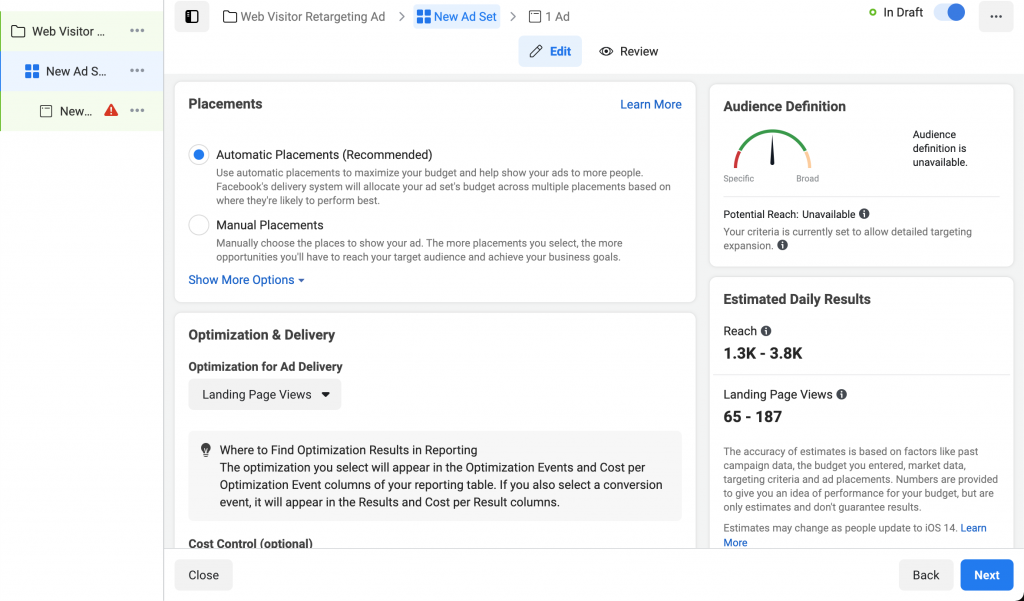Select Automatic Placements radio option
The image size is (1024, 601).
coord(199,155)
